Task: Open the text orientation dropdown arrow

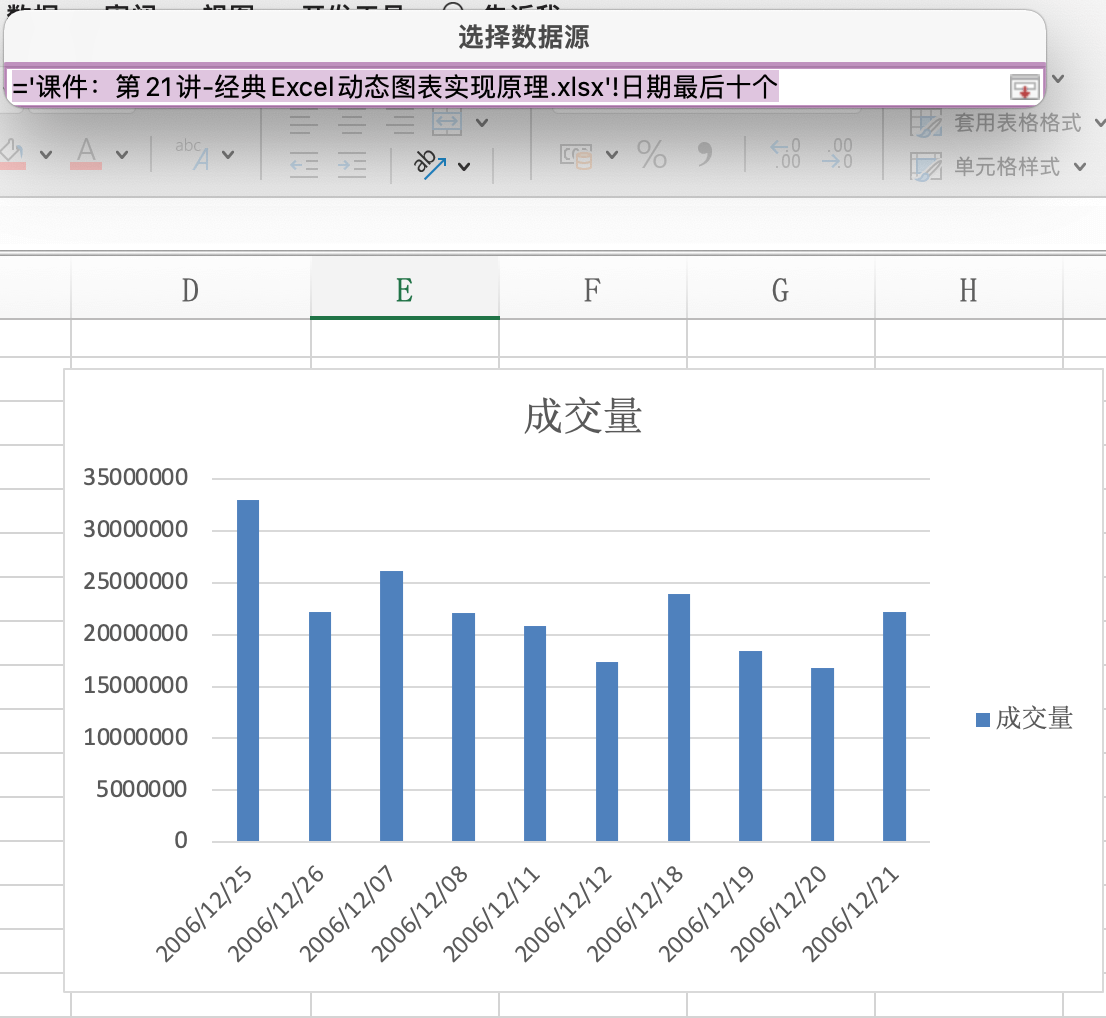Action: click(x=464, y=166)
